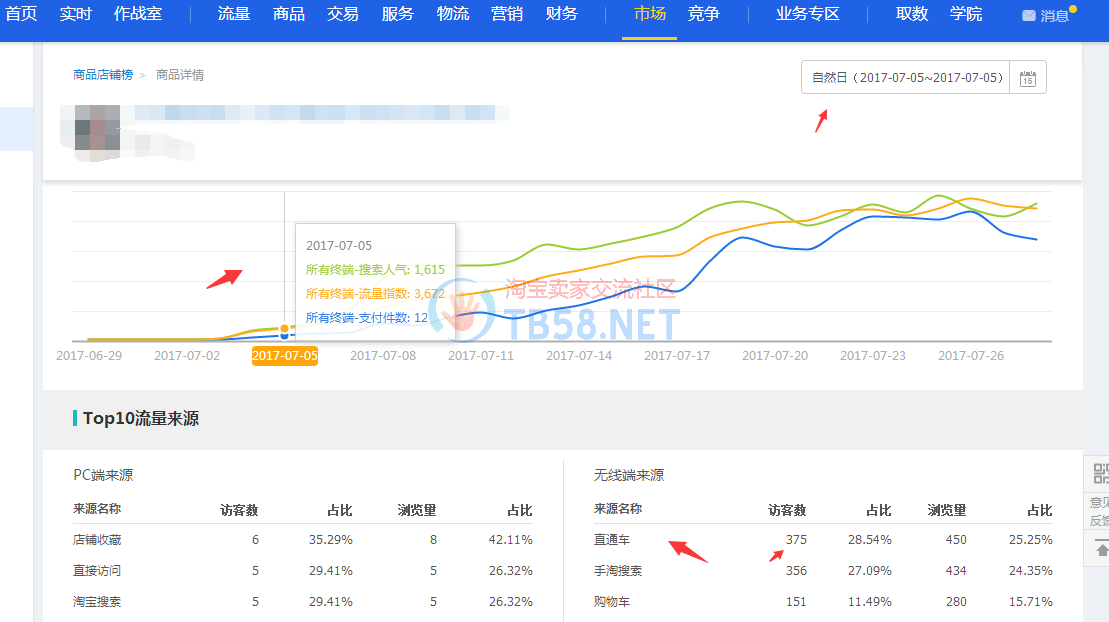The image size is (1109, 622).
Task: Open 学院 in the top navigation
Action: point(966,14)
